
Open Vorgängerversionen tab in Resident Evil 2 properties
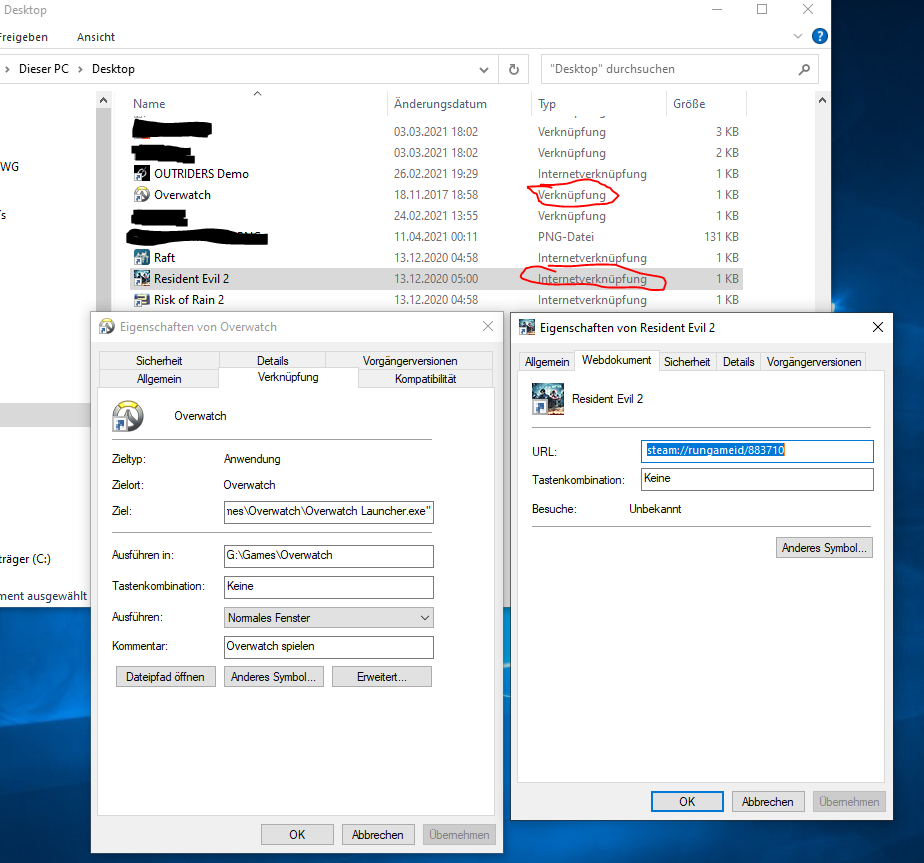tap(813, 361)
